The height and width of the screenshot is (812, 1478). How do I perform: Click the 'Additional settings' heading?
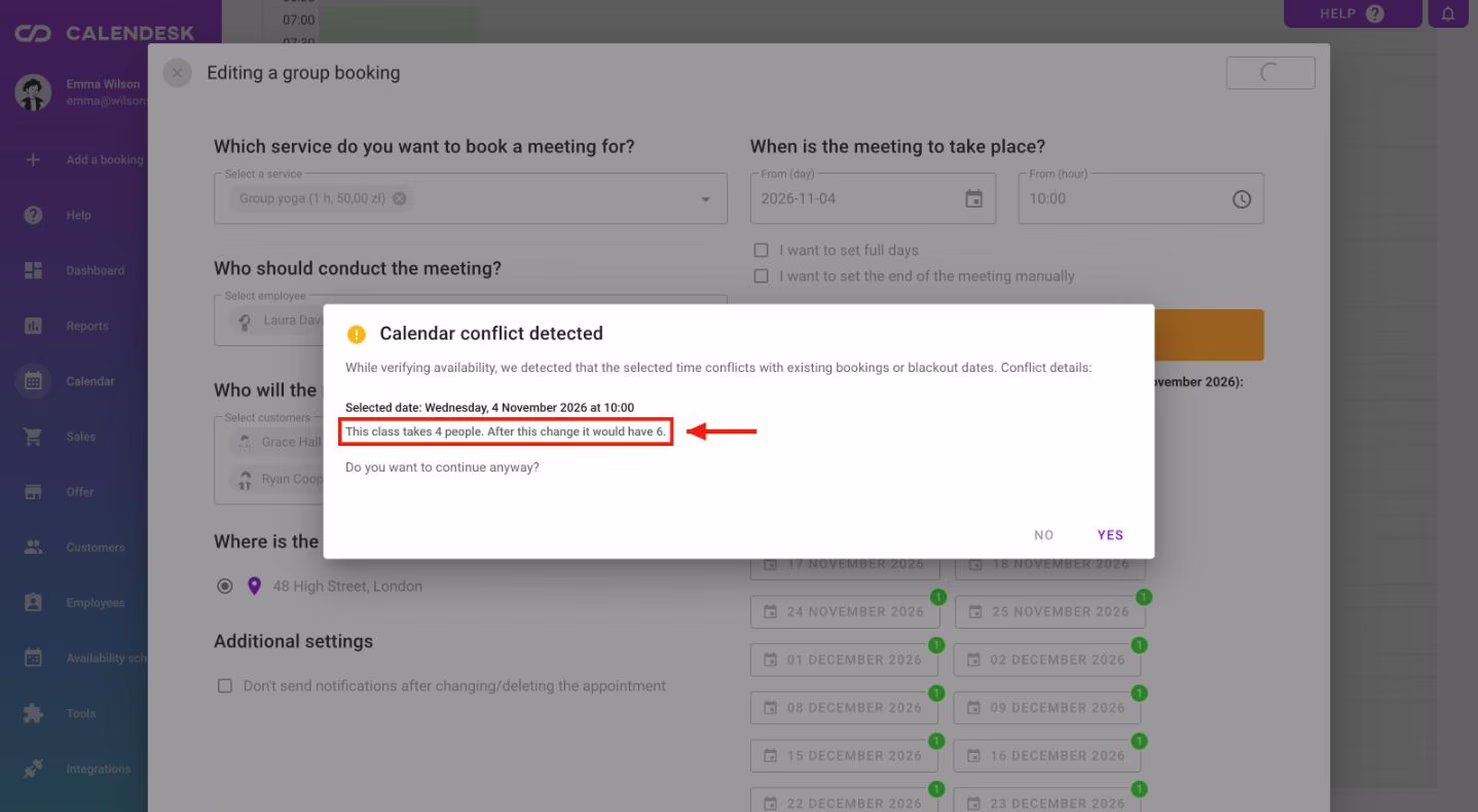(293, 641)
